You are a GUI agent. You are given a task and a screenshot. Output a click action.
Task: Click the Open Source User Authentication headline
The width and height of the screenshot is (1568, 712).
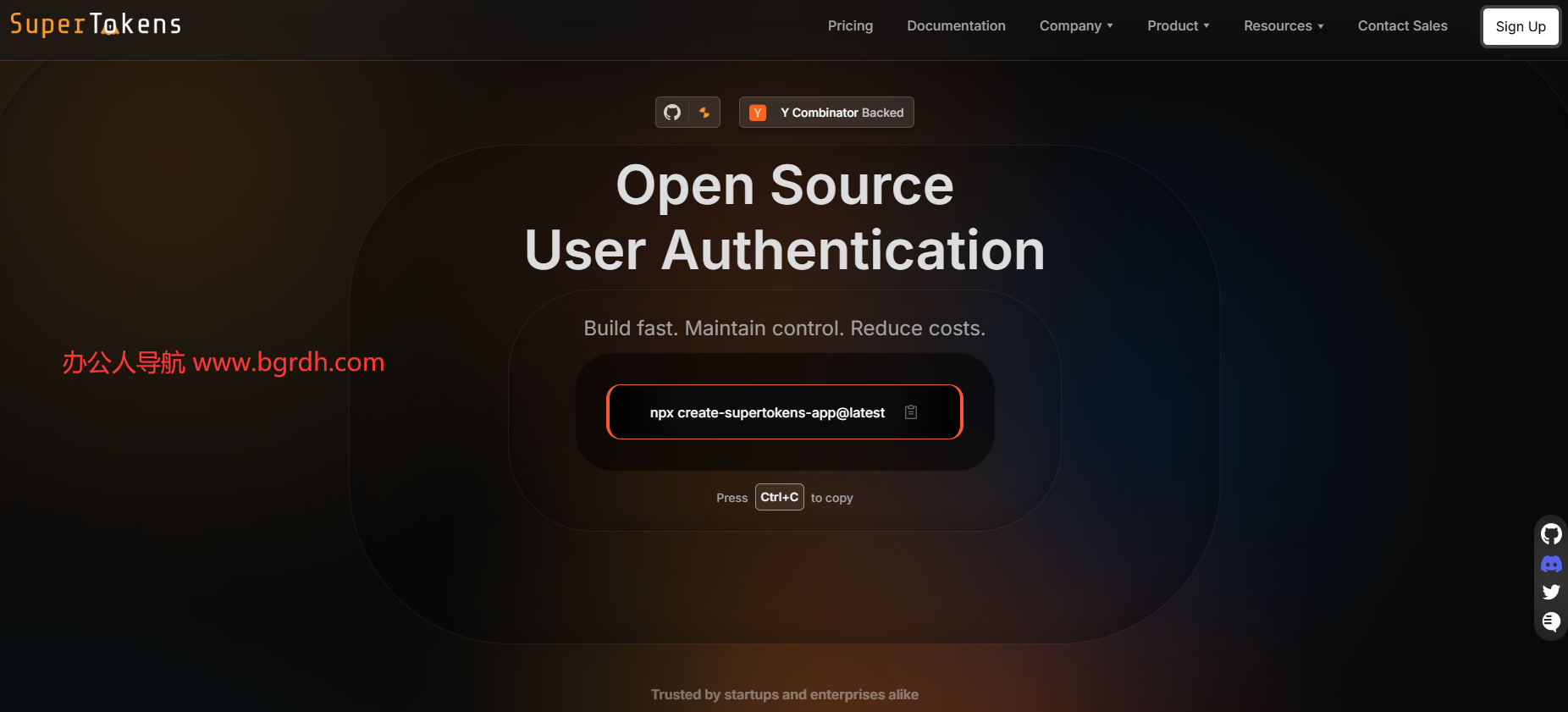[784, 218]
